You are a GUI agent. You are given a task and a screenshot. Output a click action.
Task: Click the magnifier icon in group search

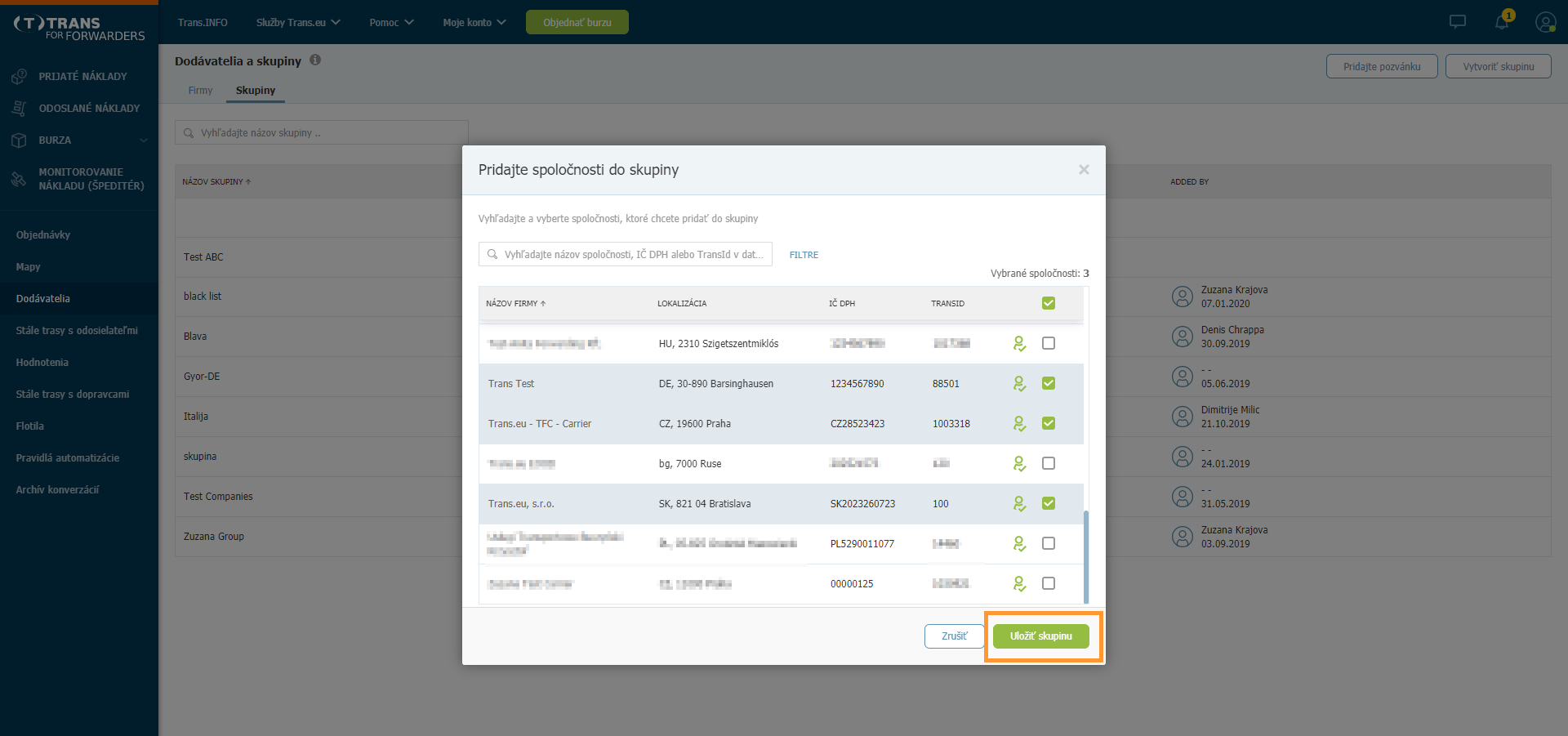[189, 133]
